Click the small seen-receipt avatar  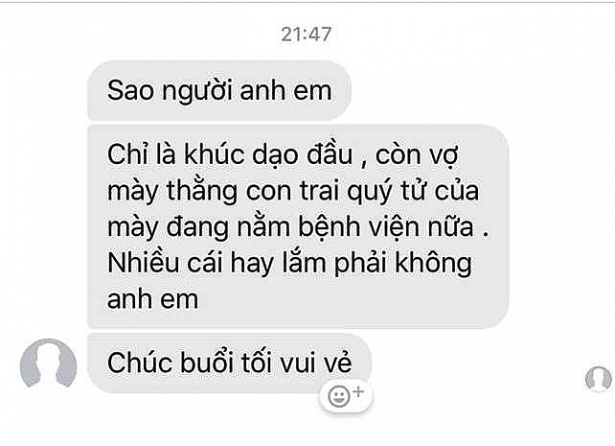tap(598, 379)
